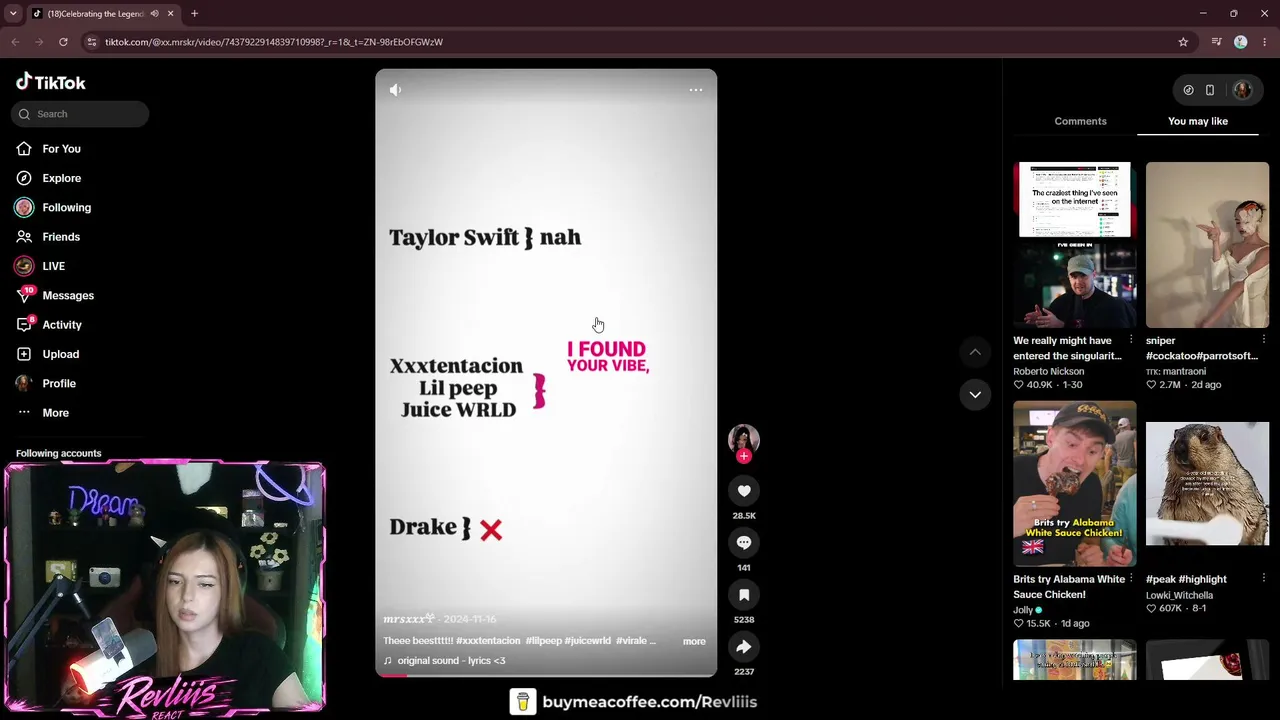Open the video creator's avatar
Viewport: 1280px width, 720px height.
pos(744,439)
